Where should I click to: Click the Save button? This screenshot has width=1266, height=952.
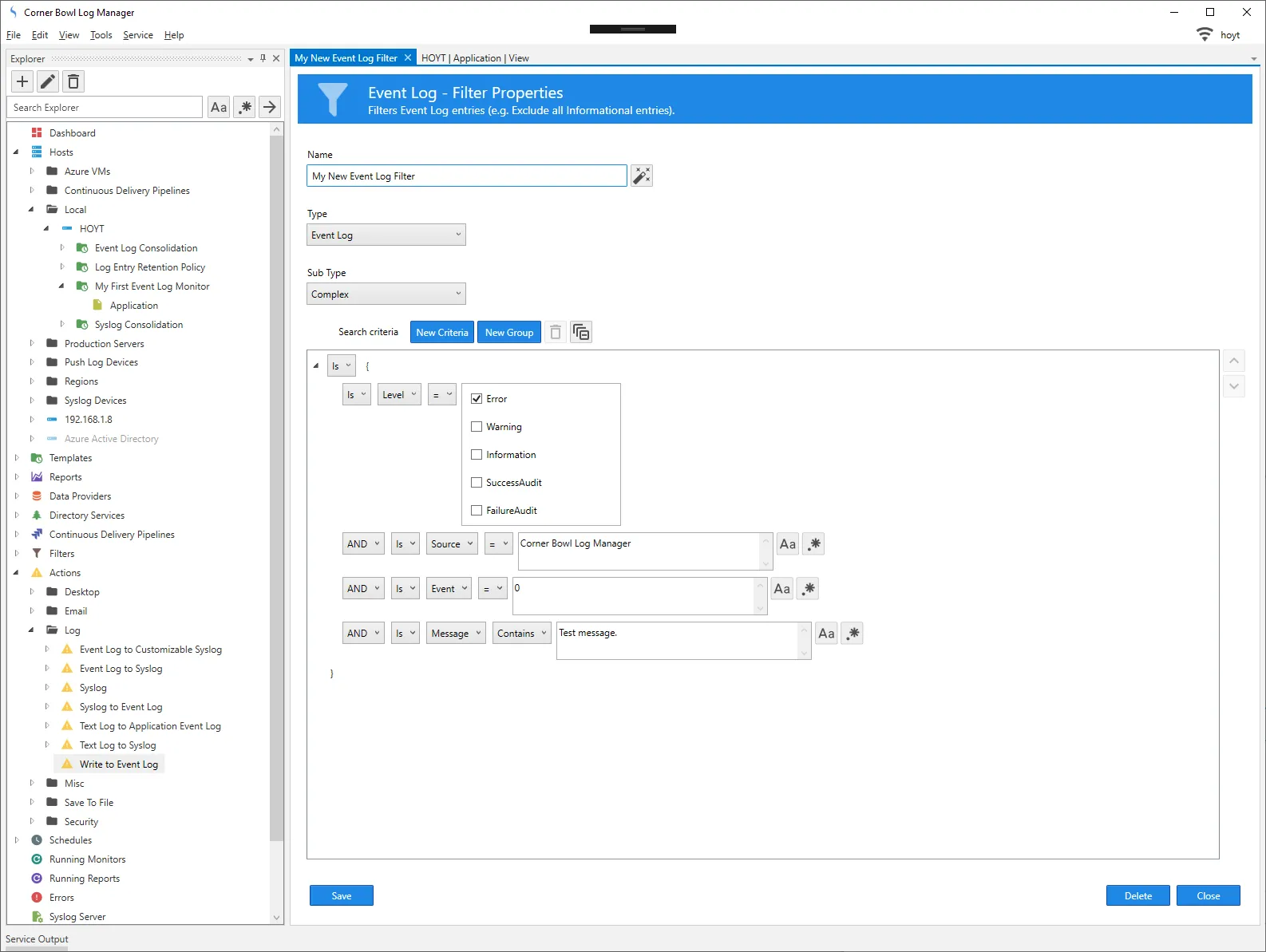click(x=341, y=896)
